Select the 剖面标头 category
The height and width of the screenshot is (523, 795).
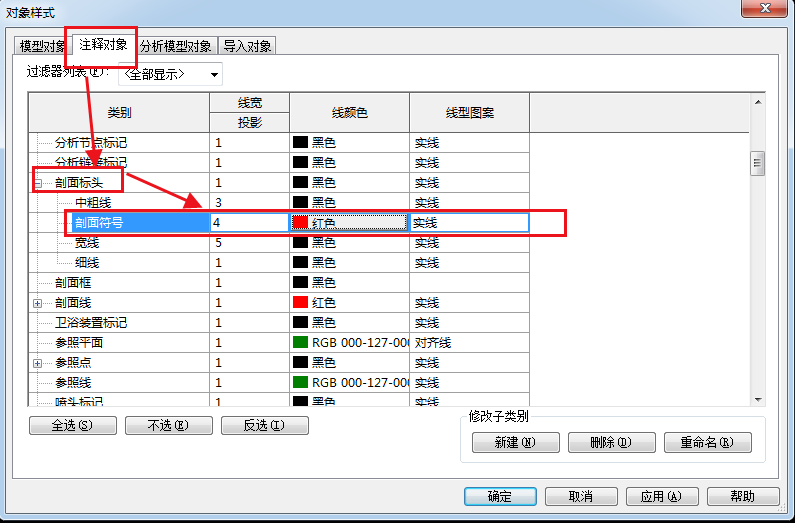(79, 183)
